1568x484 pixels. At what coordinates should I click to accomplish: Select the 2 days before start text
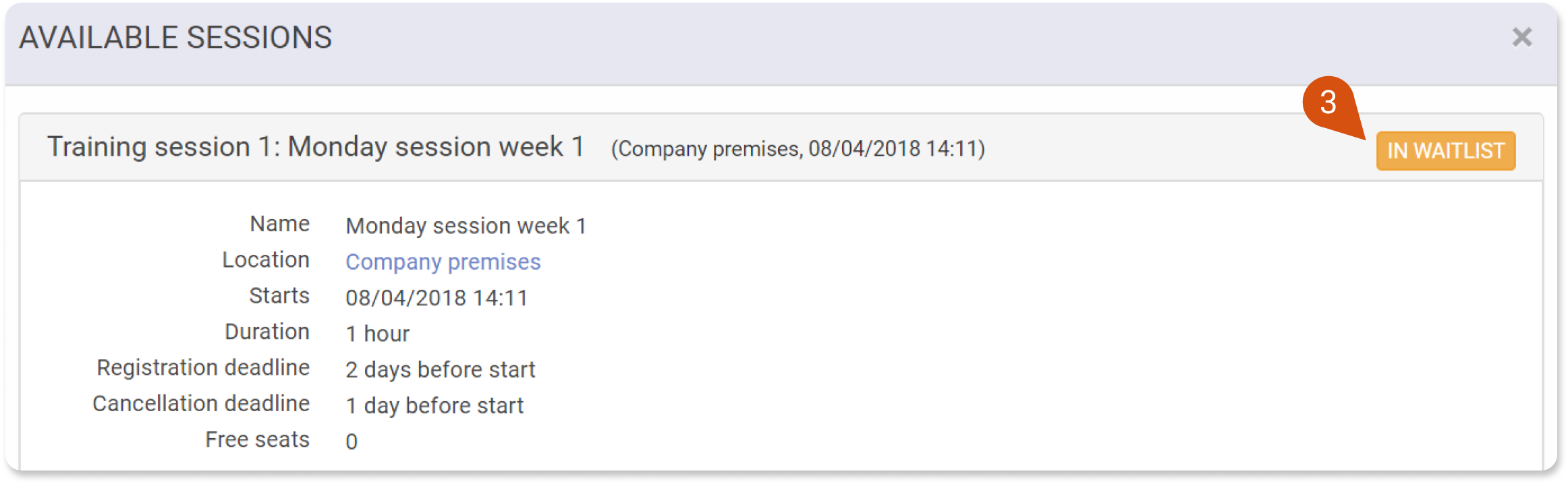(440, 369)
